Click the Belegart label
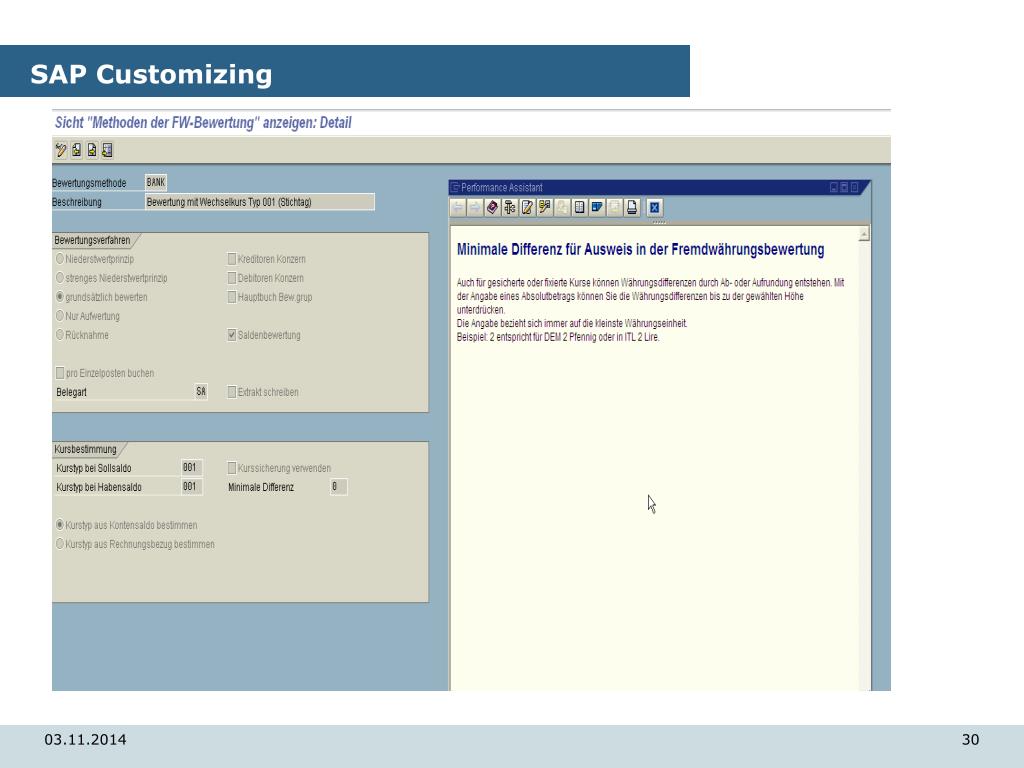1024x768 pixels. (x=71, y=392)
